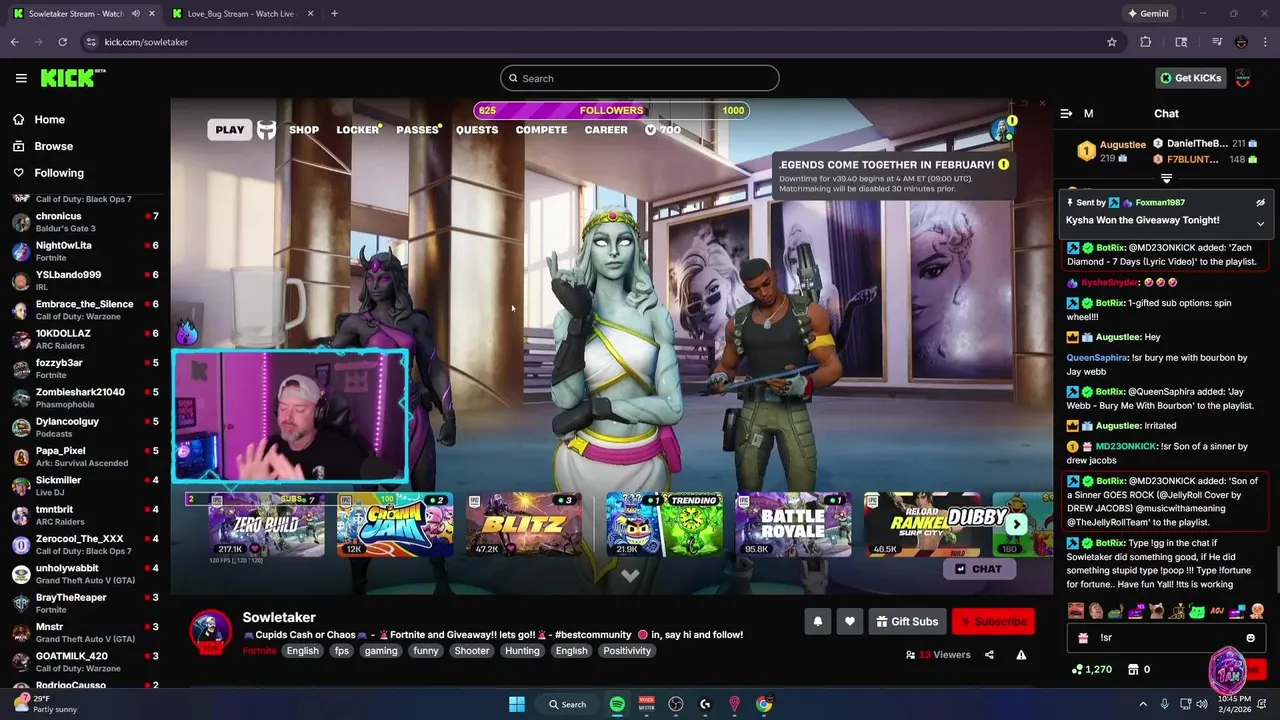Collapse chat panel arrow icon

point(1066,114)
